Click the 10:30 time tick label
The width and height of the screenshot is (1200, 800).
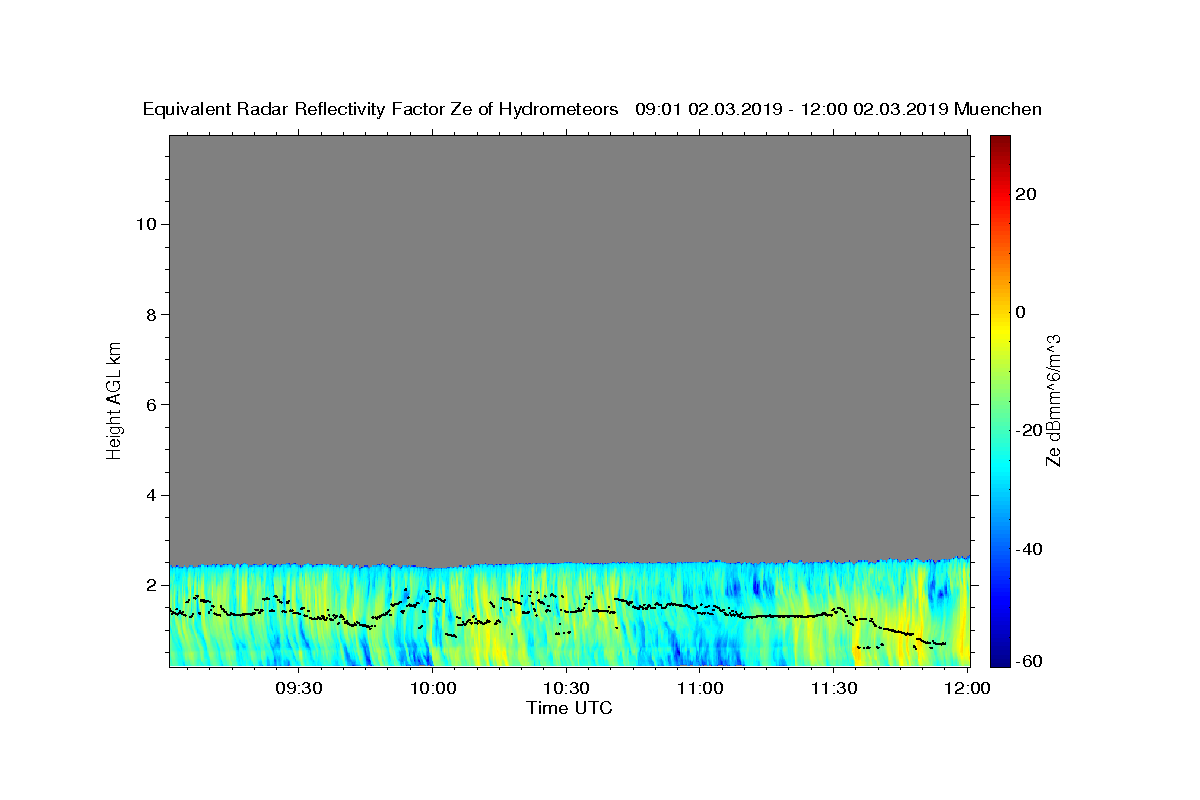pyautogui.click(x=566, y=688)
